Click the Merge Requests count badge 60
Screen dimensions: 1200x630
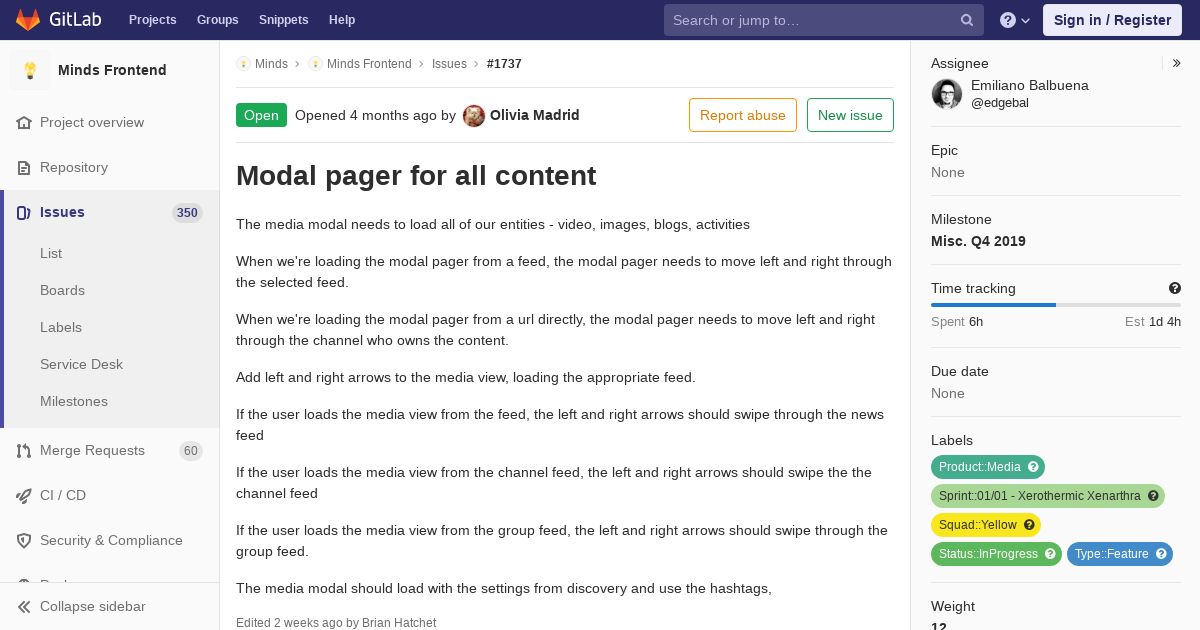coord(191,451)
